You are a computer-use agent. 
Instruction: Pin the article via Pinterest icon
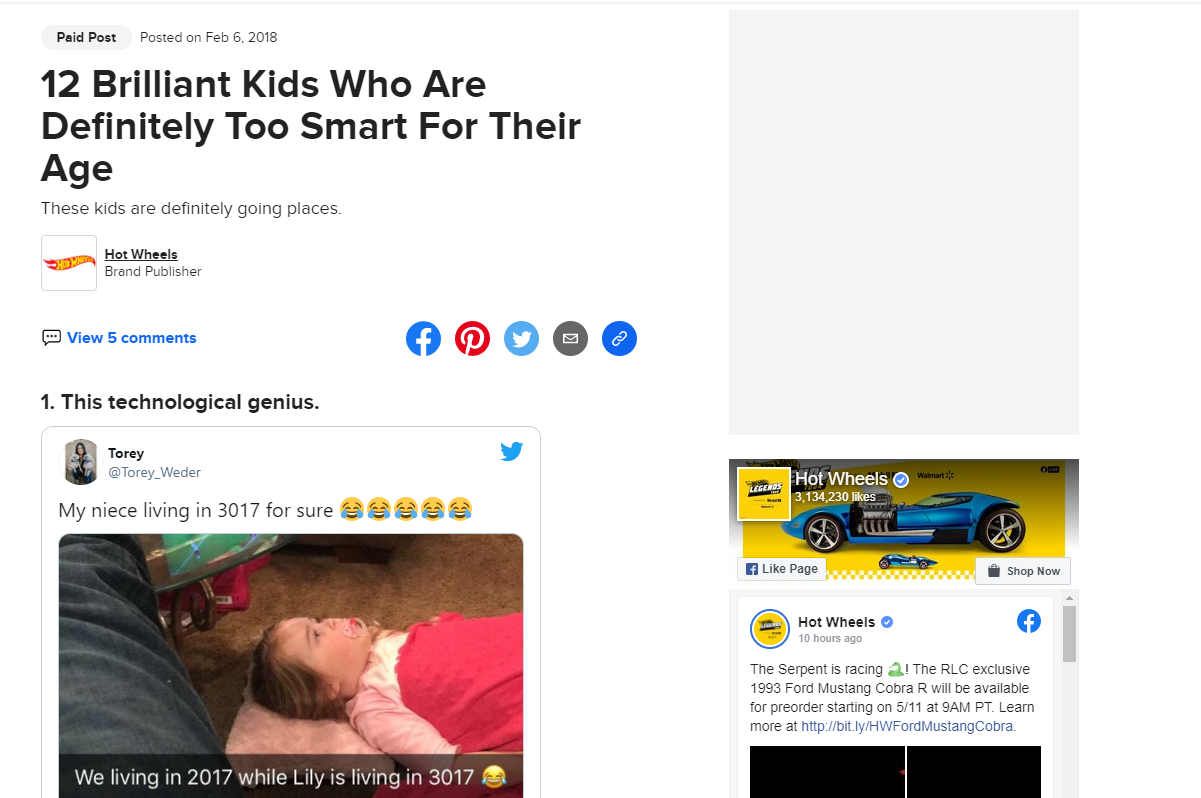click(x=472, y=339)
